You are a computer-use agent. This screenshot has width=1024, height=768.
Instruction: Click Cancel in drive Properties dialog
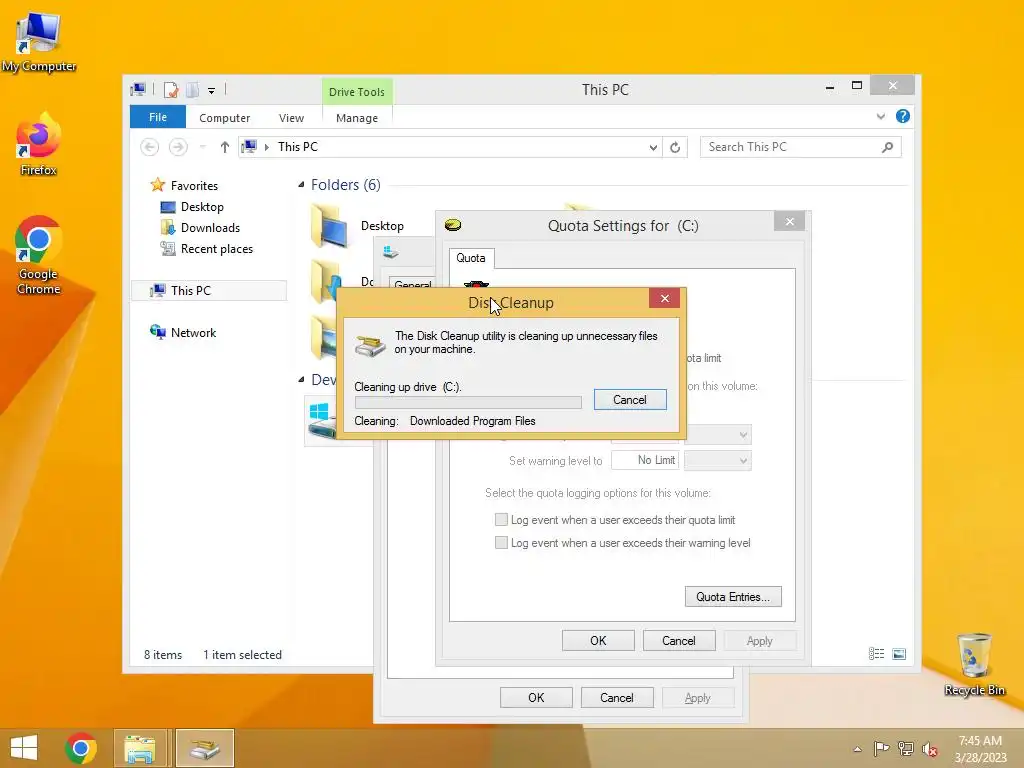tap(616, 697)
